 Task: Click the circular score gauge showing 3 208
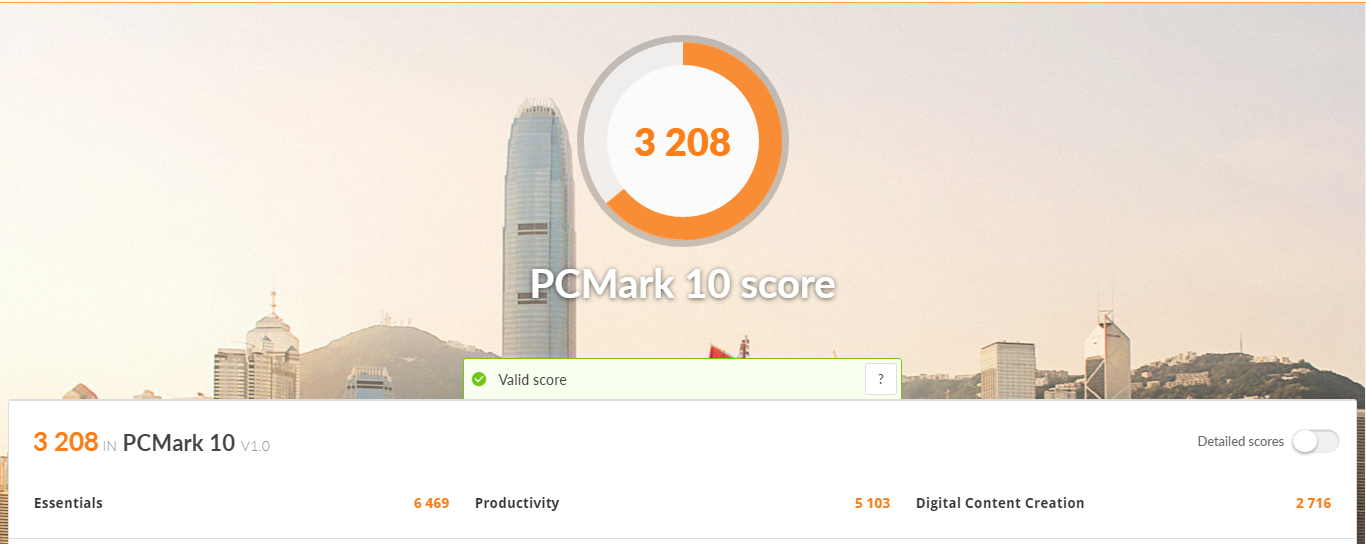coord(683,141)
